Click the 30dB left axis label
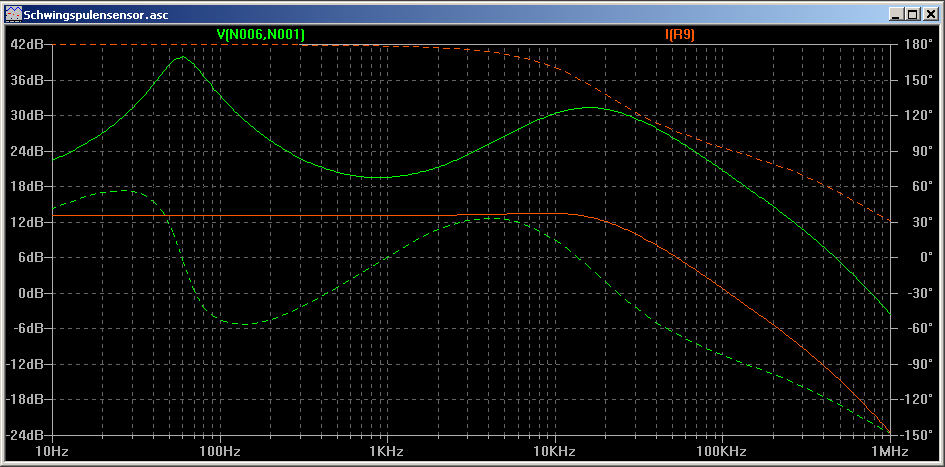Viewport: 945px width, 467px height. [x=28, y=116]
